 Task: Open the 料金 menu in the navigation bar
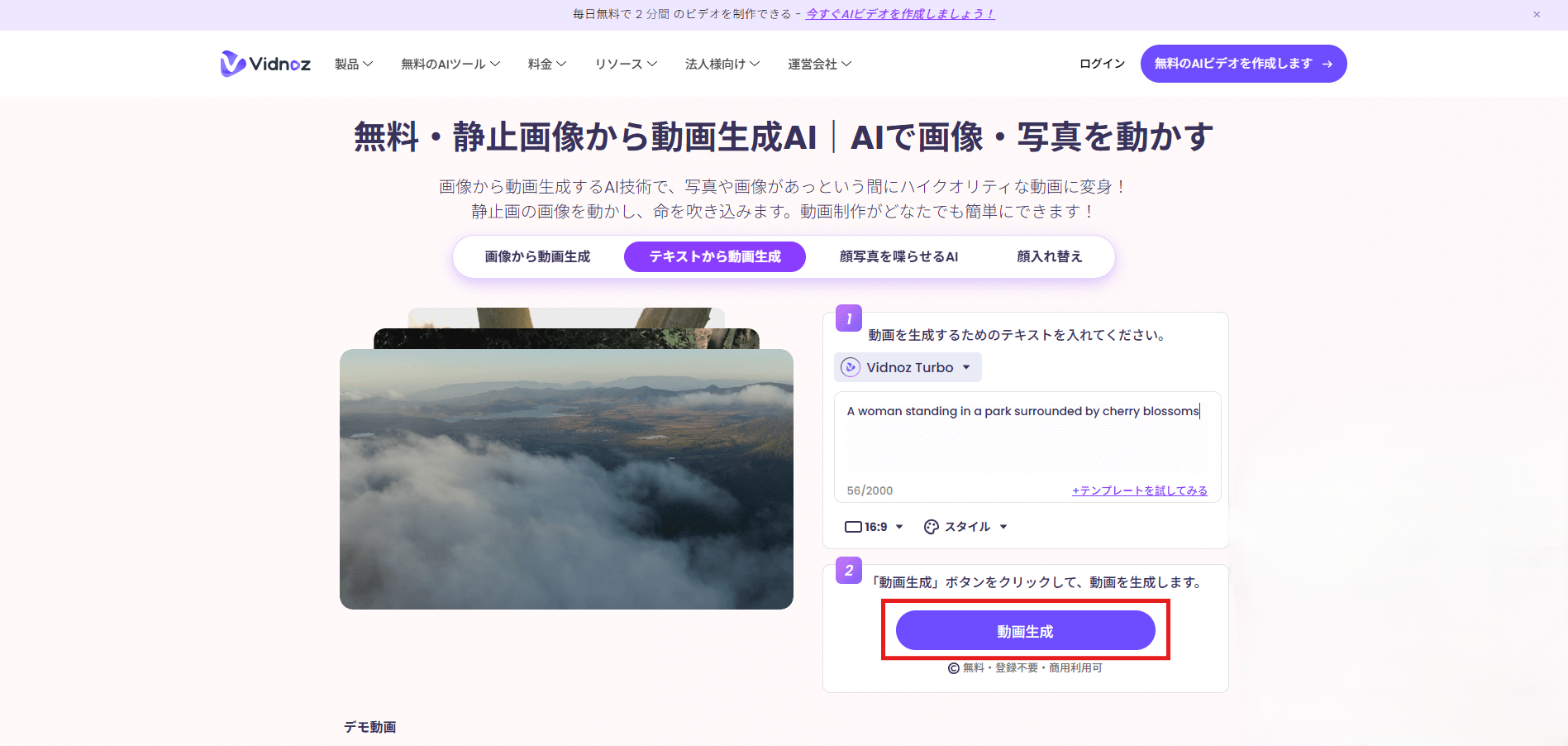[546, 63]
